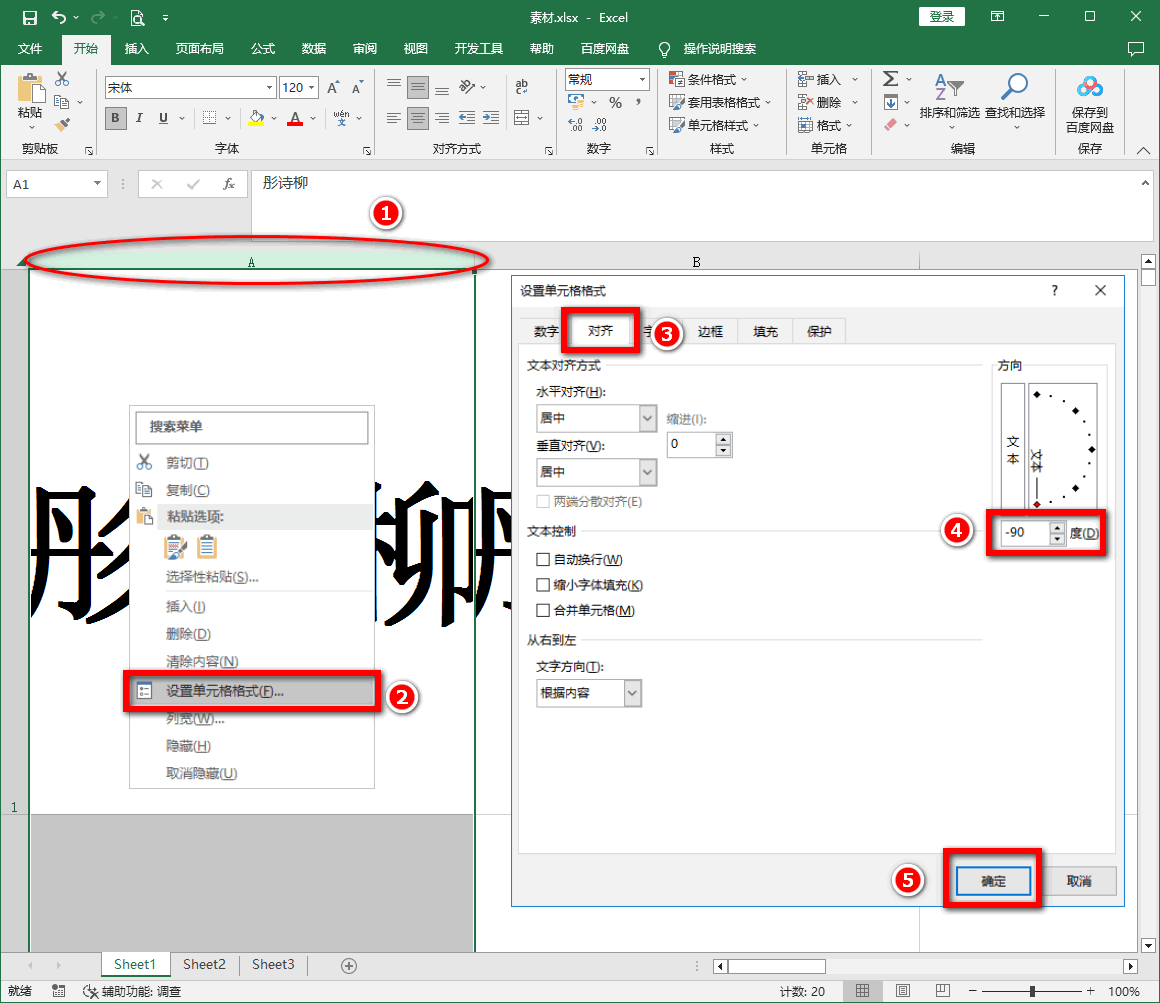
Task: Increase decimal places
Action: pos(576,125)
